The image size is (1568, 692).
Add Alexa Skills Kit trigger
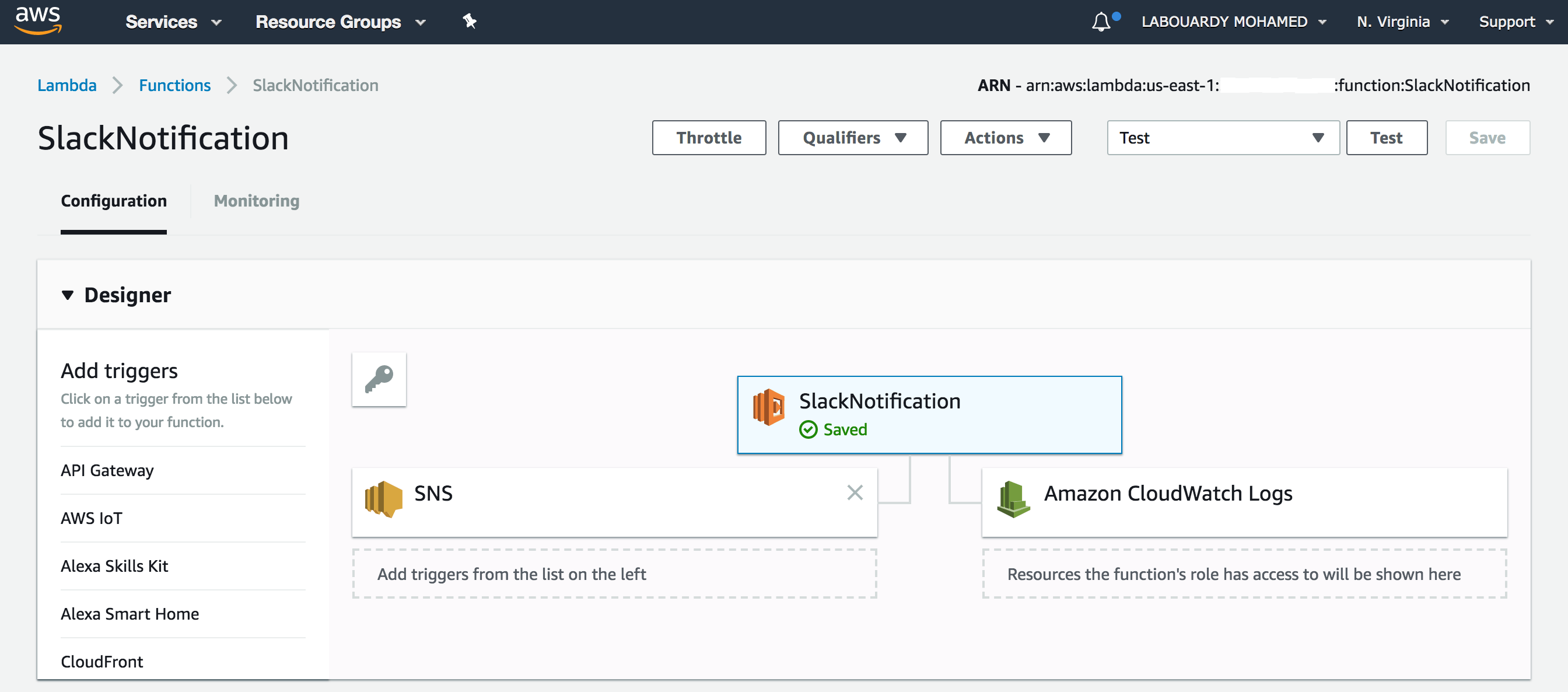click(x=183, y=566)
